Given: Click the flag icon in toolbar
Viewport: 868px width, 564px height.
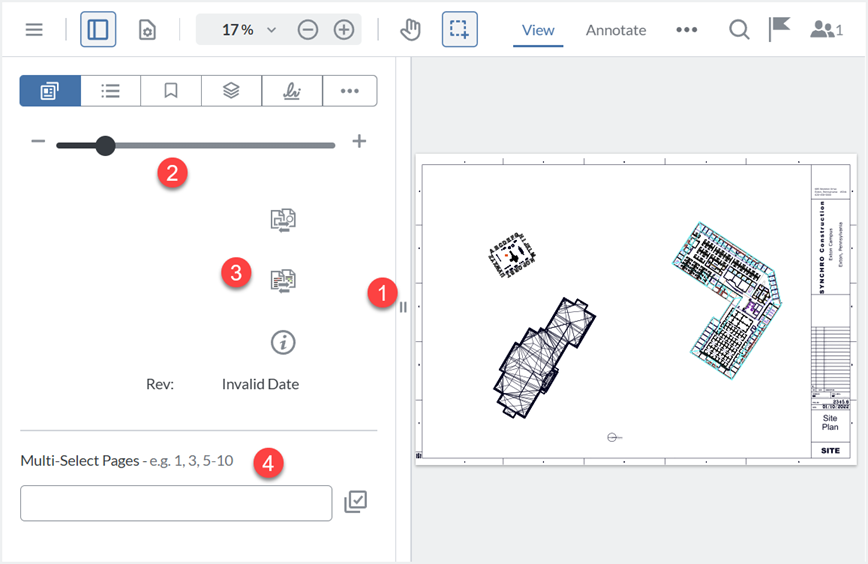Looking at the screenshot, I should pos(779,29).
